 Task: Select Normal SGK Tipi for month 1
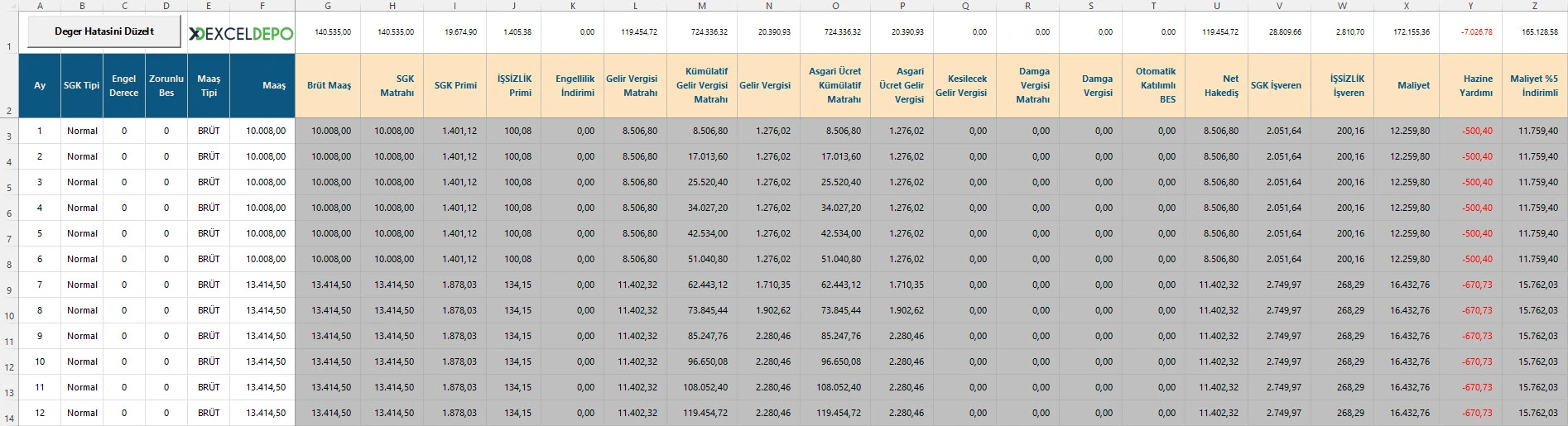82,131
